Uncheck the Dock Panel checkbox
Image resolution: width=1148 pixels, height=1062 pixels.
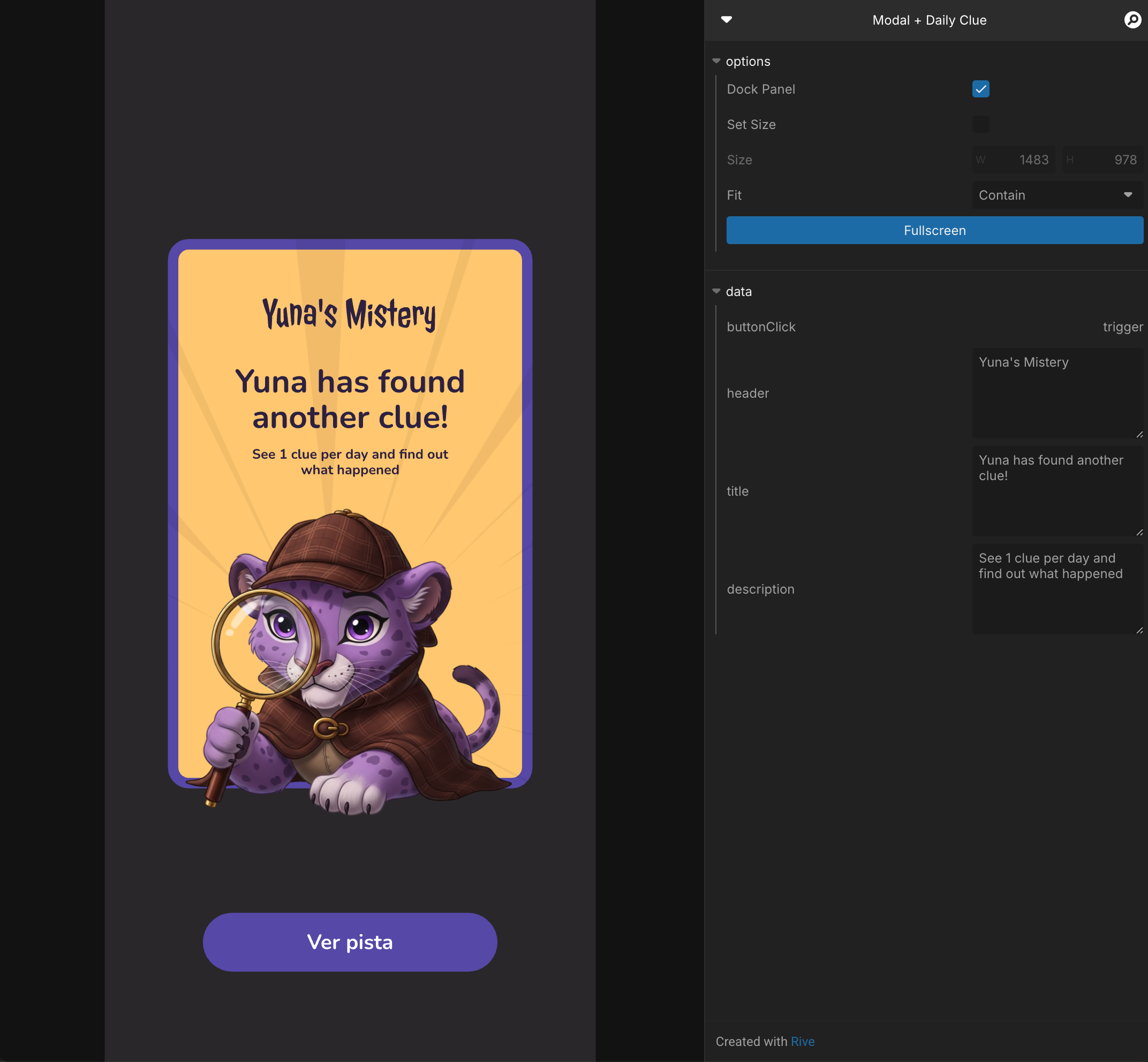pos(981,89)
